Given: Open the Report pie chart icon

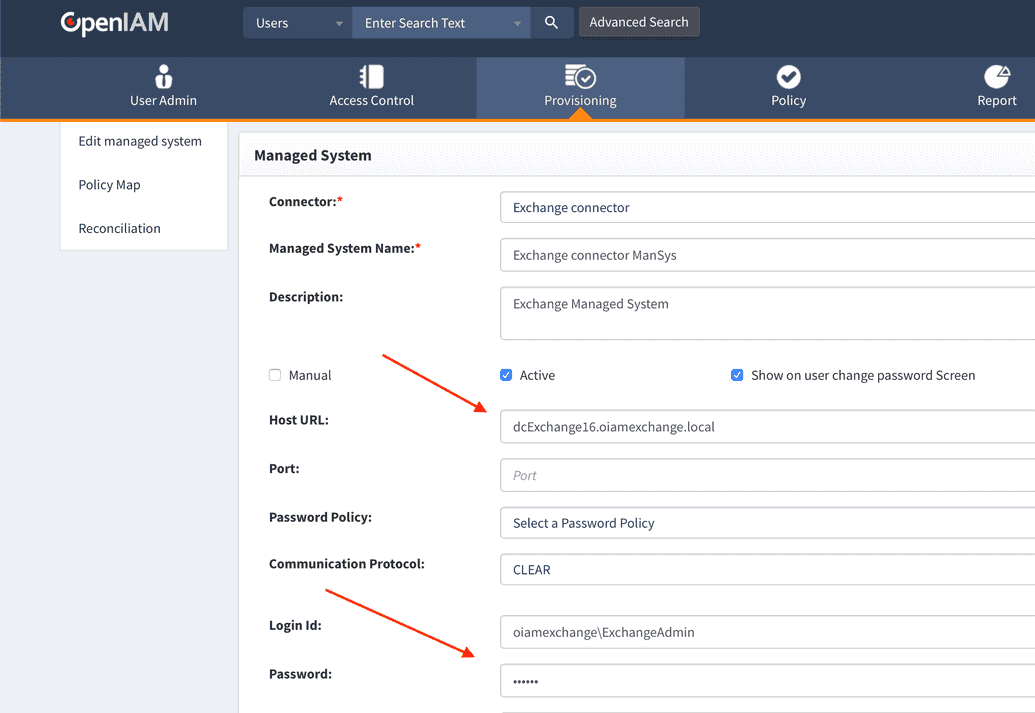Looking at the screenshot, I should pyautogui.click(x=997, y=75).
